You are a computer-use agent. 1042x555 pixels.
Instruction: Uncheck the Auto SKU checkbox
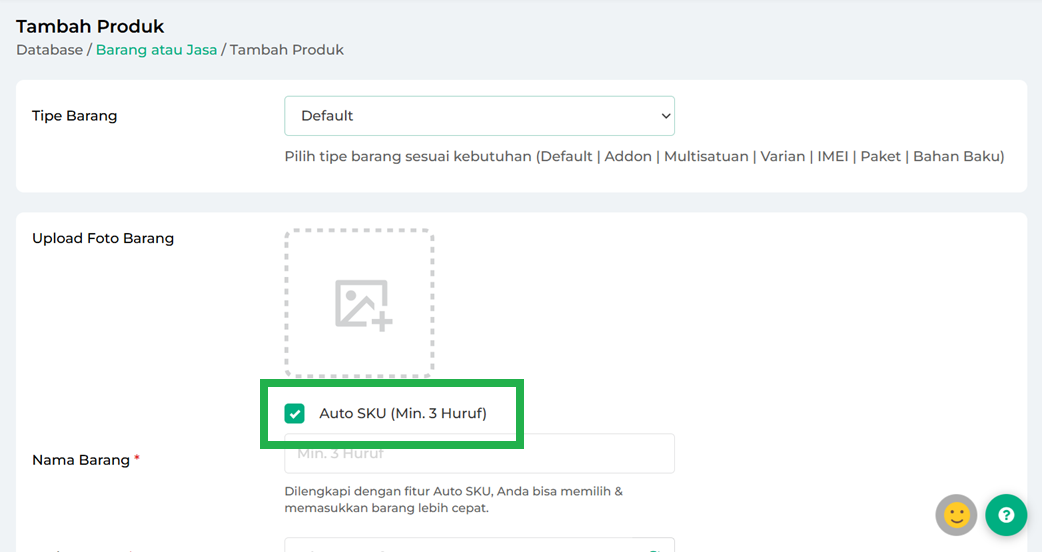tap(294, 413)
